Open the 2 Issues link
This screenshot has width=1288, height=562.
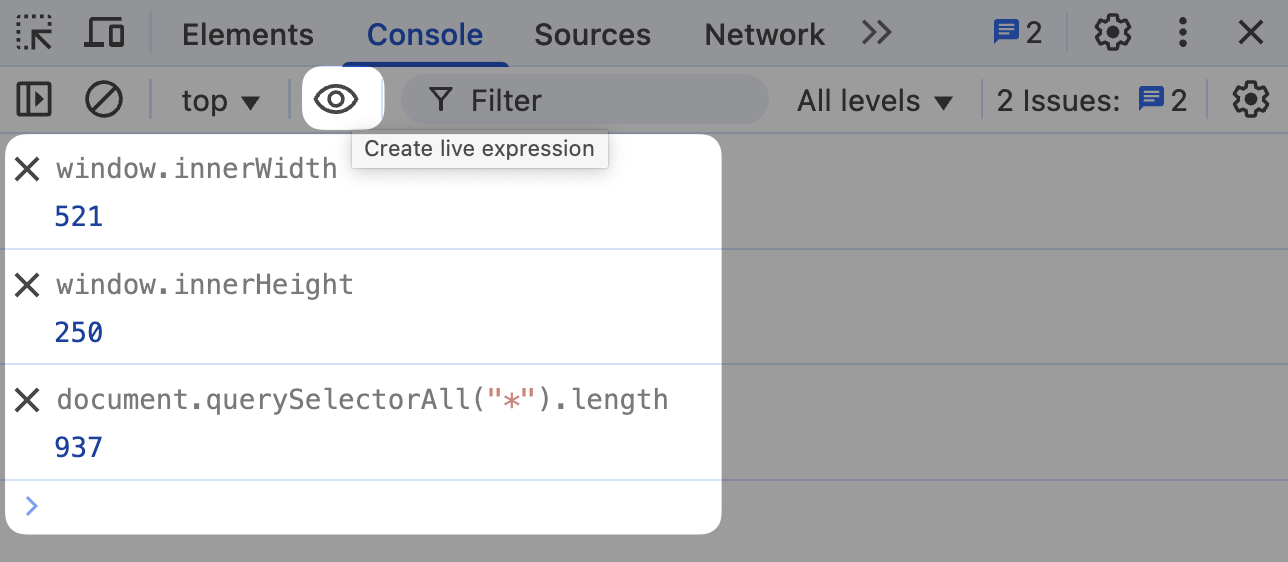1092,101
